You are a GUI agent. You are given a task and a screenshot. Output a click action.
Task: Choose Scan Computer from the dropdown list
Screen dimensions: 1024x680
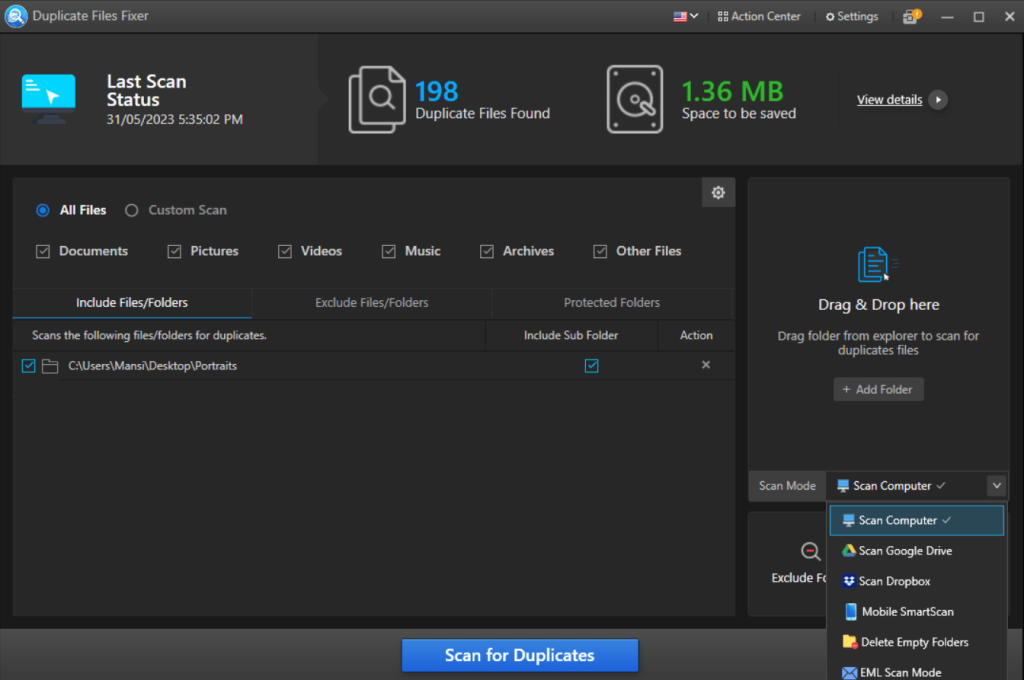pyautogui.click(x=916, y=521)
